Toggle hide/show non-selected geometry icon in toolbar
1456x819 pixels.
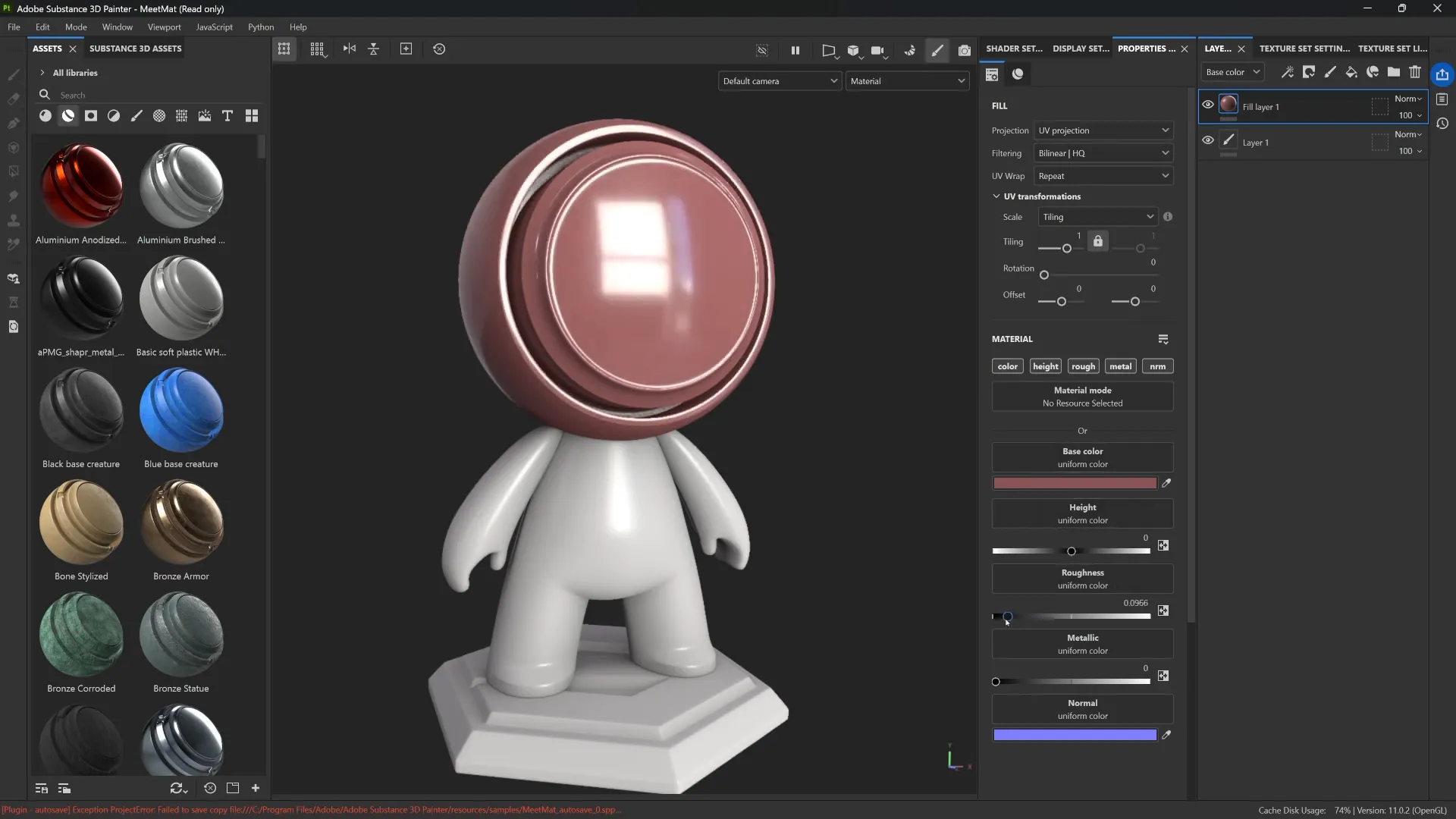(762, 50)
